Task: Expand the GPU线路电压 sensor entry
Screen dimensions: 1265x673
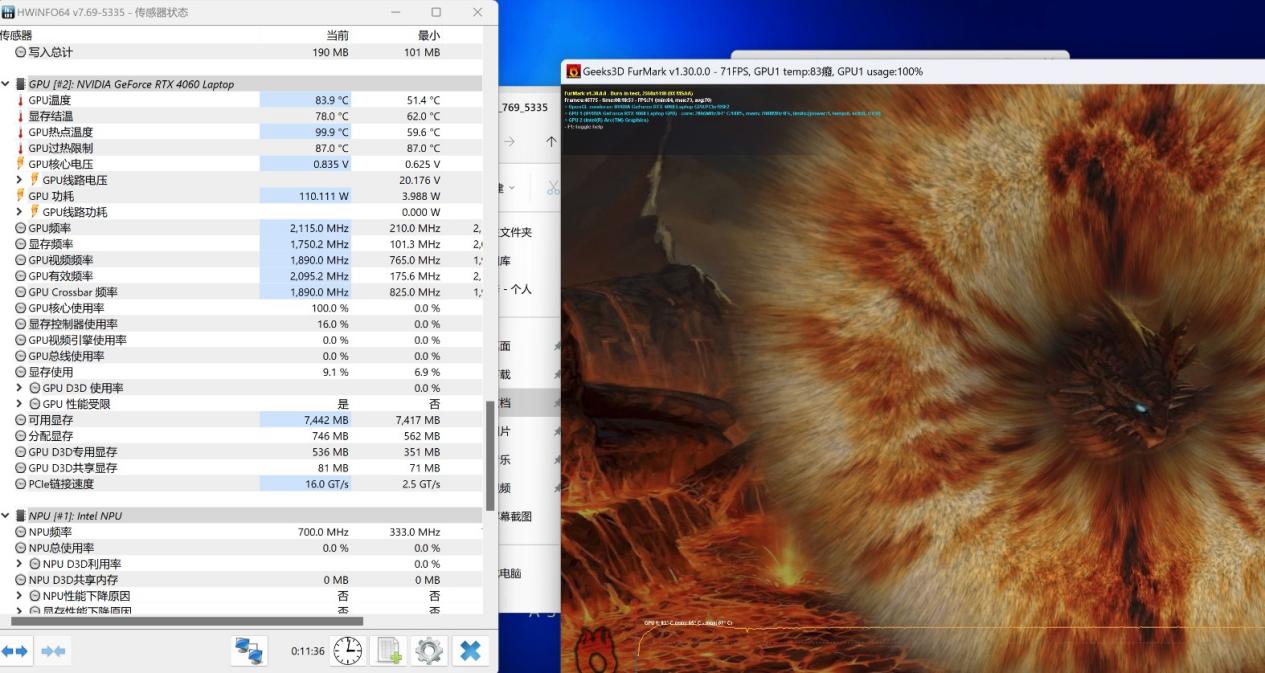Action: 20,179
